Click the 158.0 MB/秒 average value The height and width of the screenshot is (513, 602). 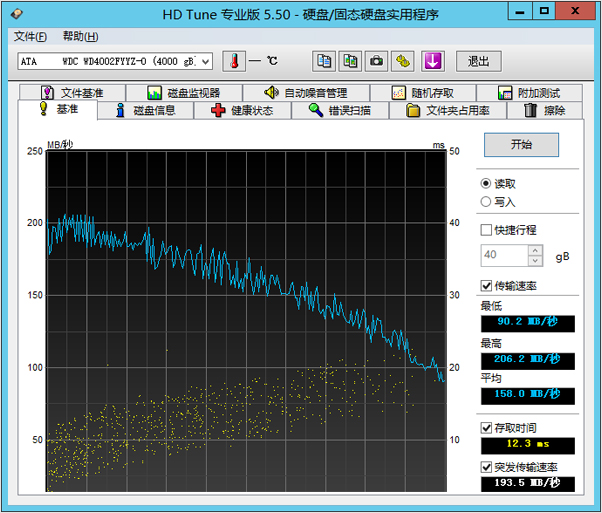pyautogui.click(x=528, y=396)
